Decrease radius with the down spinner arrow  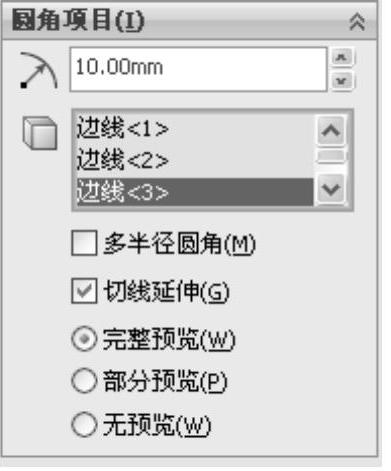point(342,81)
